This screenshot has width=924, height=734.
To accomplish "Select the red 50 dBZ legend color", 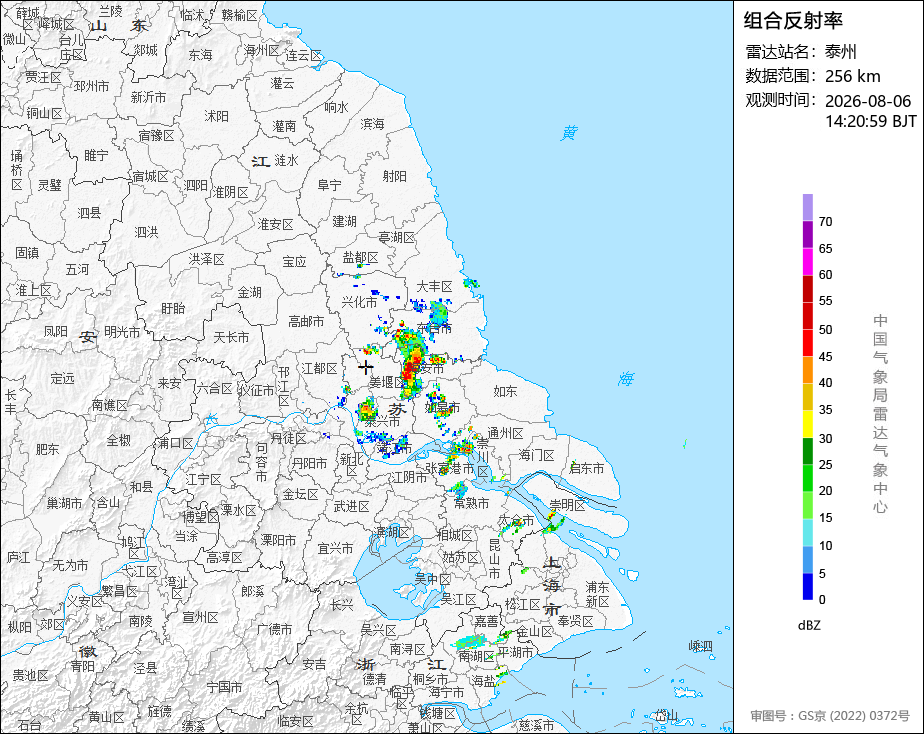I will [x=807, y=316].
